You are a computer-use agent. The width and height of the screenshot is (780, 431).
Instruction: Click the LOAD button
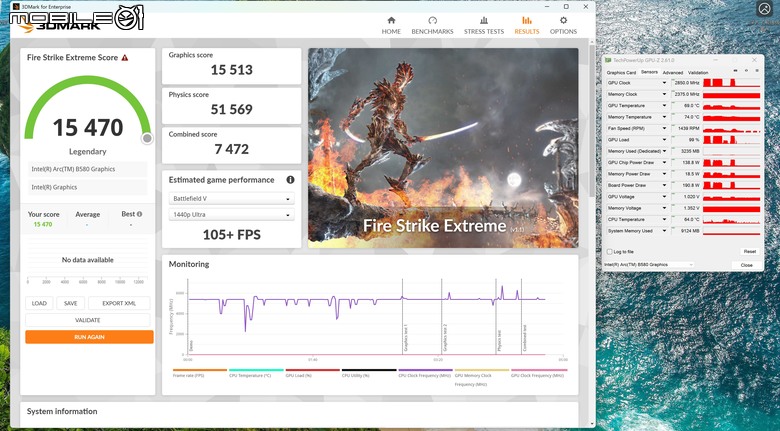39,303
